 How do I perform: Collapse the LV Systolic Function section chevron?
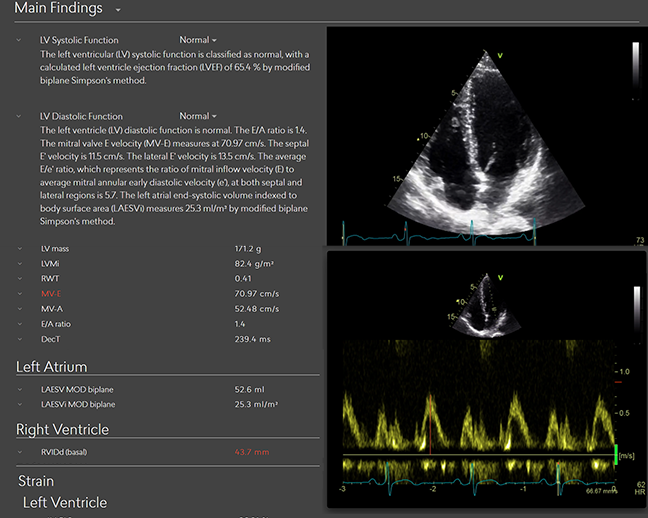click(x=19, y=40)
